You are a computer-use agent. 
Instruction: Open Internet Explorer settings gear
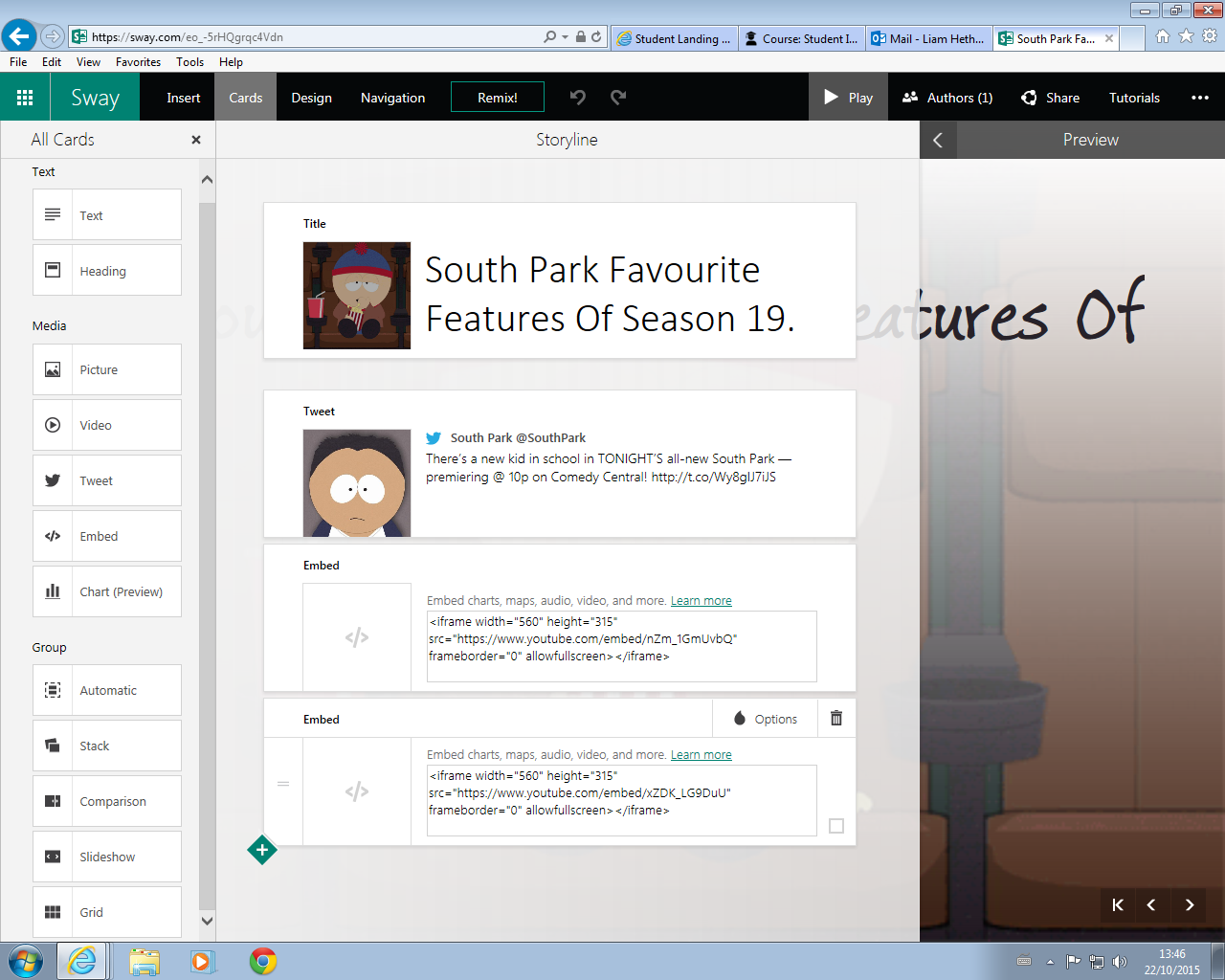[x=1210, y=36]
